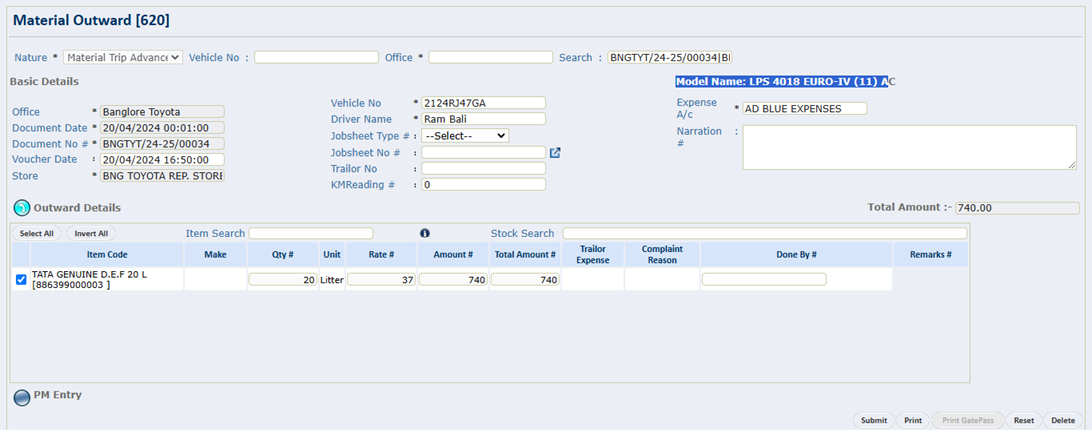Click the Done By input field
Image resolution: width=1092 pixels, height=430 pixels.
click(x=764, y=280)
